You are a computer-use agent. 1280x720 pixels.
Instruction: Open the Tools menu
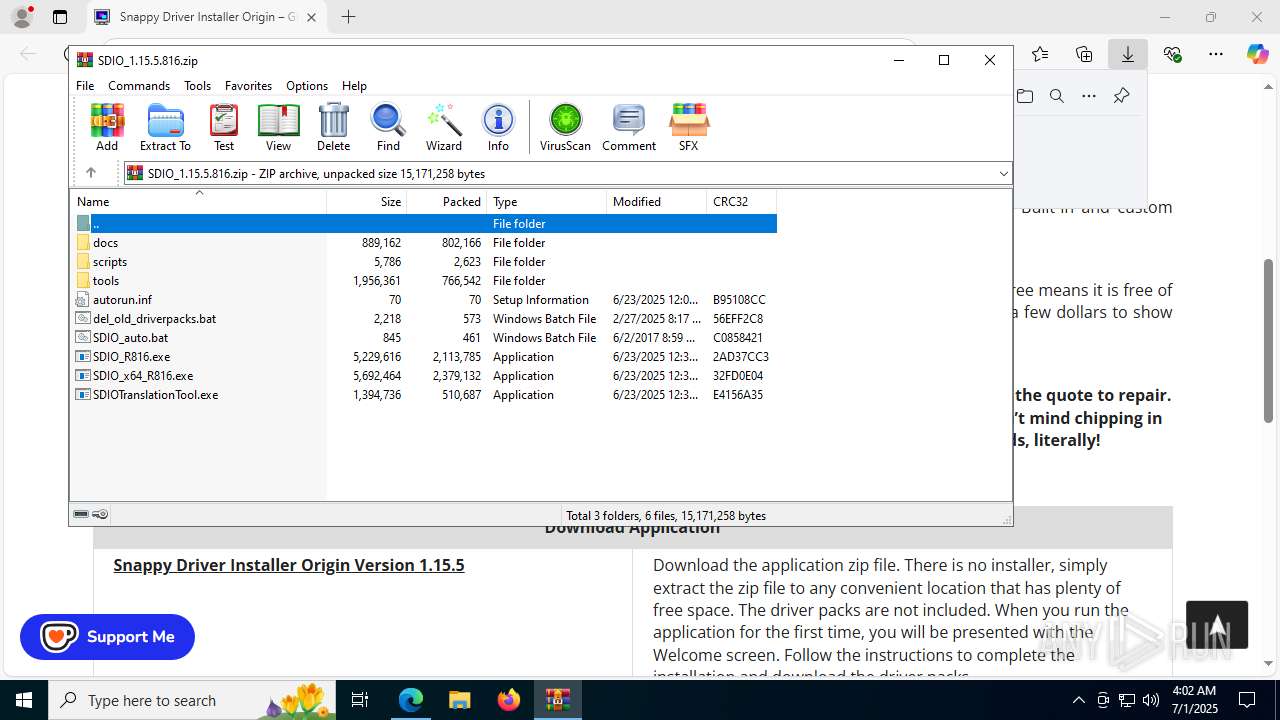pyautogui.click(x=197, y=86)
